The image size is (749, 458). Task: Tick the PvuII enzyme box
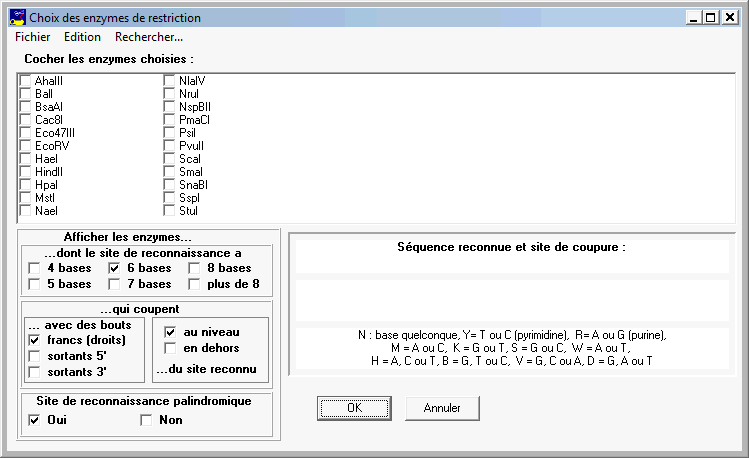point(169,146)
